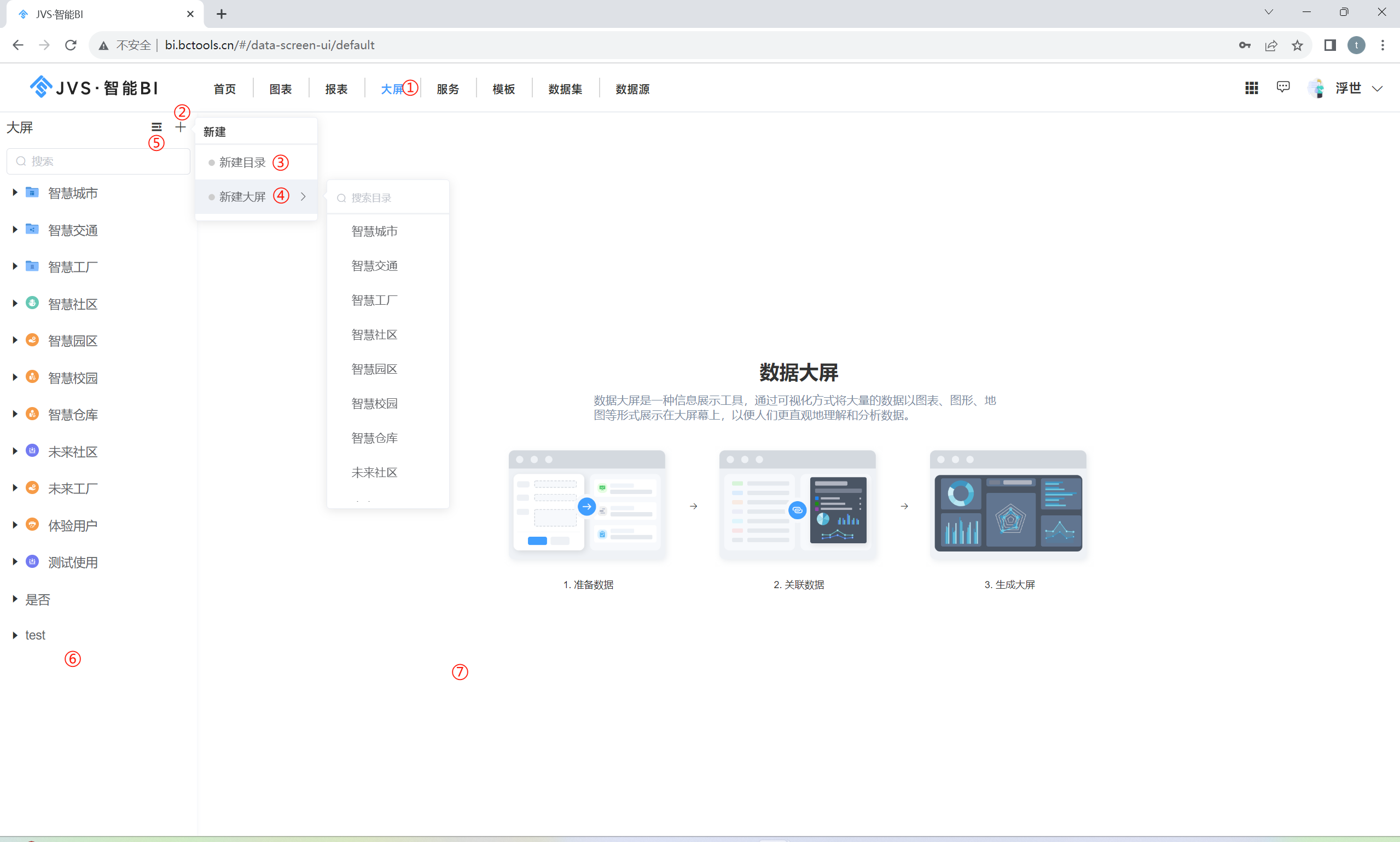
Task: Click the chat message icon near the avatar
Action: coord(1282,87)
